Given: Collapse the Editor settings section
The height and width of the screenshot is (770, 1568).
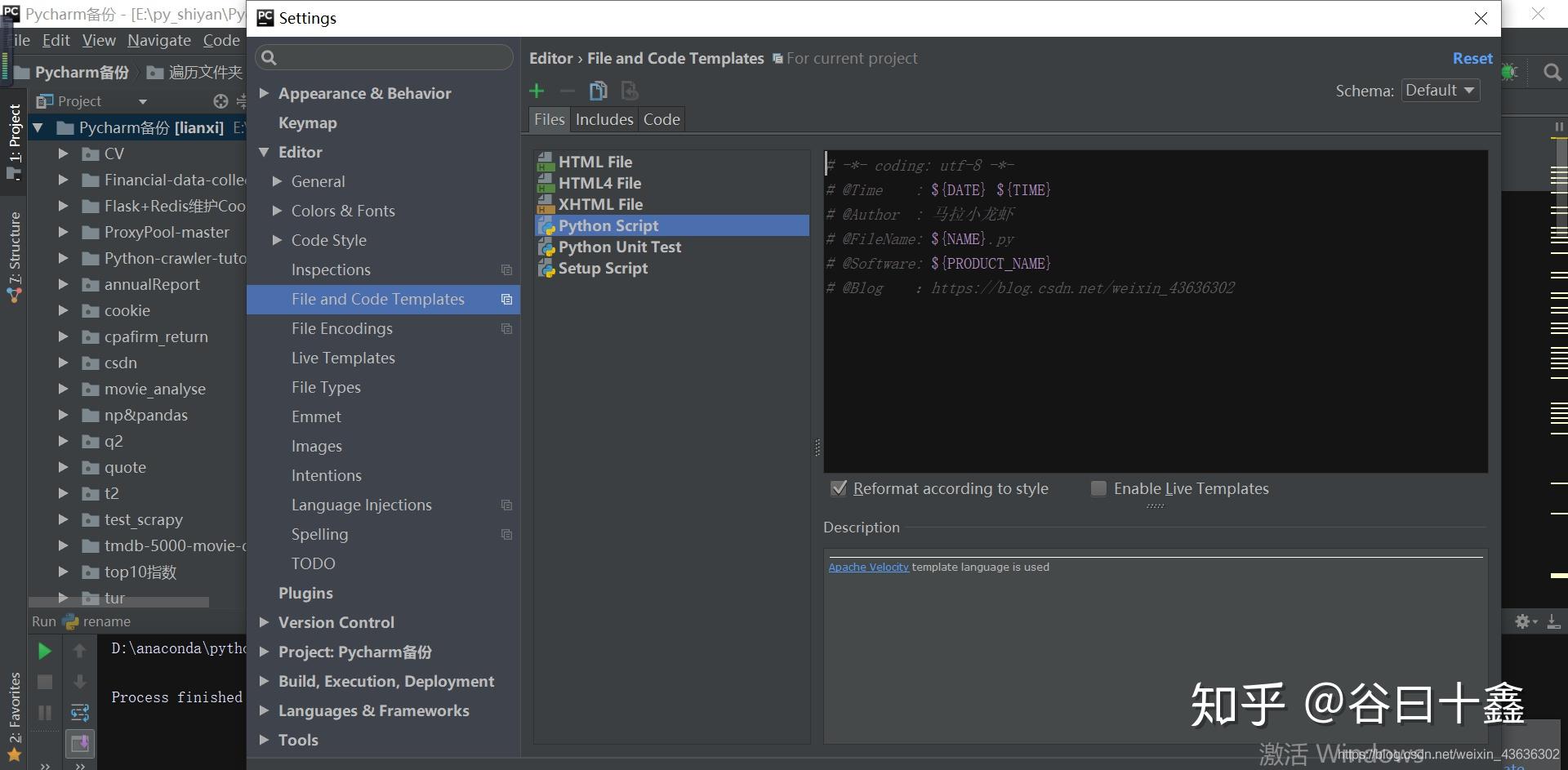Looking at the screenshot, I should pos(264,152).
